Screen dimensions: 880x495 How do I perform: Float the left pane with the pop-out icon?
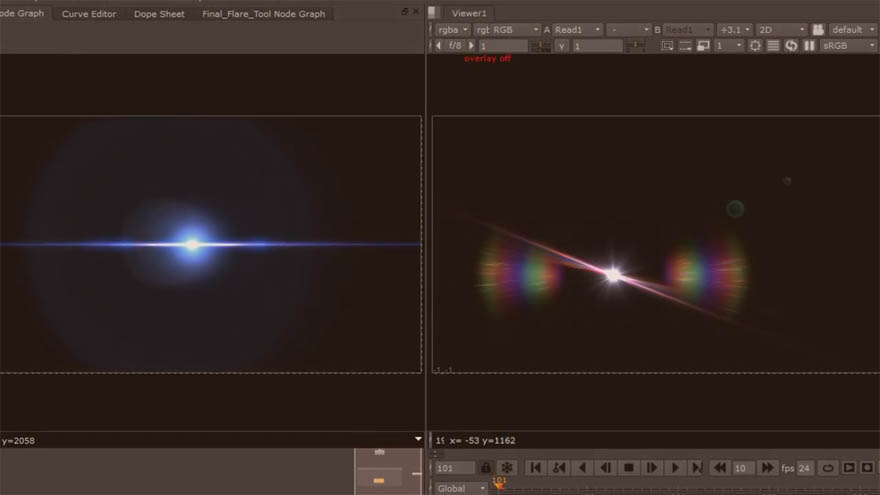[x=405, y=11]
